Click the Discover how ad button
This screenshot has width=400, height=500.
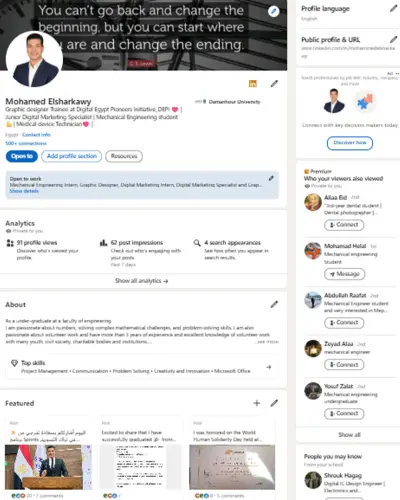pyautogui.click(x=350, y=143)
